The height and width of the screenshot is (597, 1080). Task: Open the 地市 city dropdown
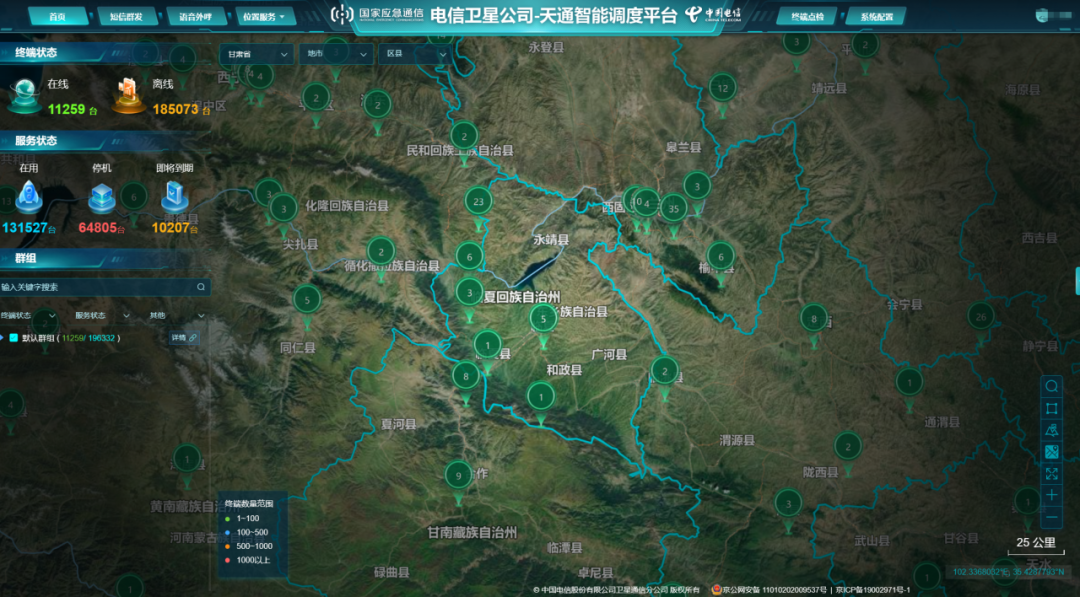pyautogui.click(x=335, y=54)
